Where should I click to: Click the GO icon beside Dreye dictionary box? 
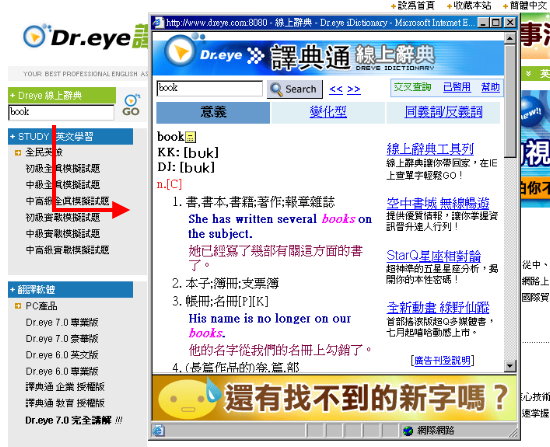tap(131, 105)
